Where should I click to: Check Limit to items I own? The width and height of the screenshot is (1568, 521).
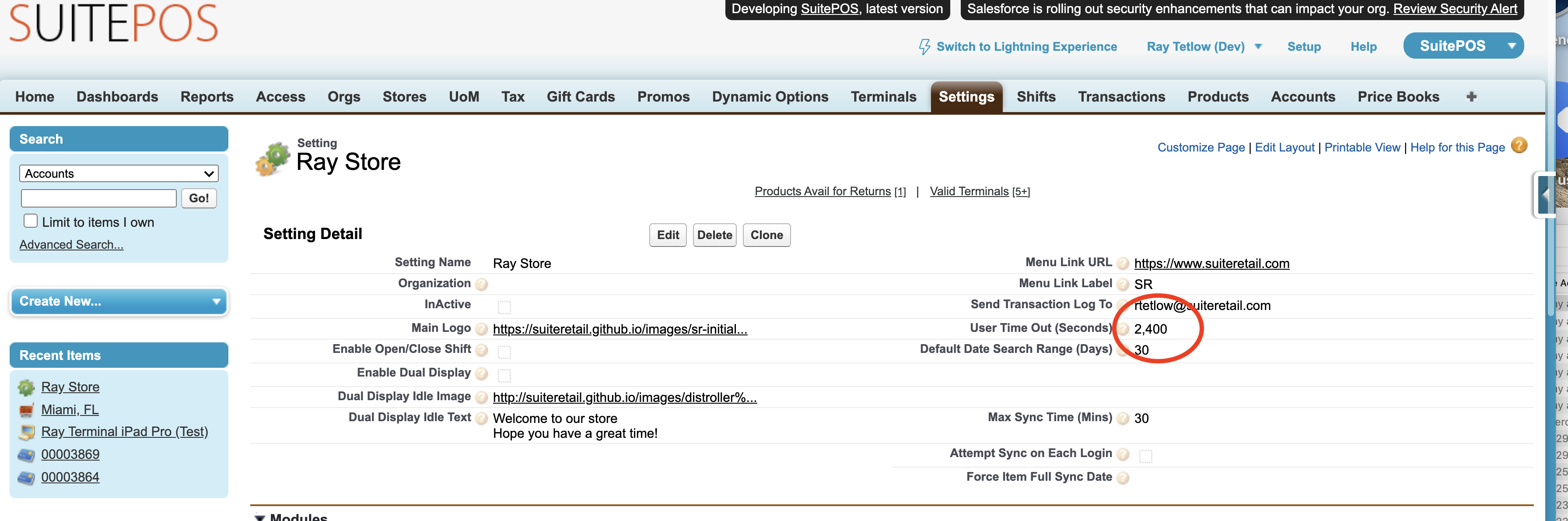[x=31, y=221]
